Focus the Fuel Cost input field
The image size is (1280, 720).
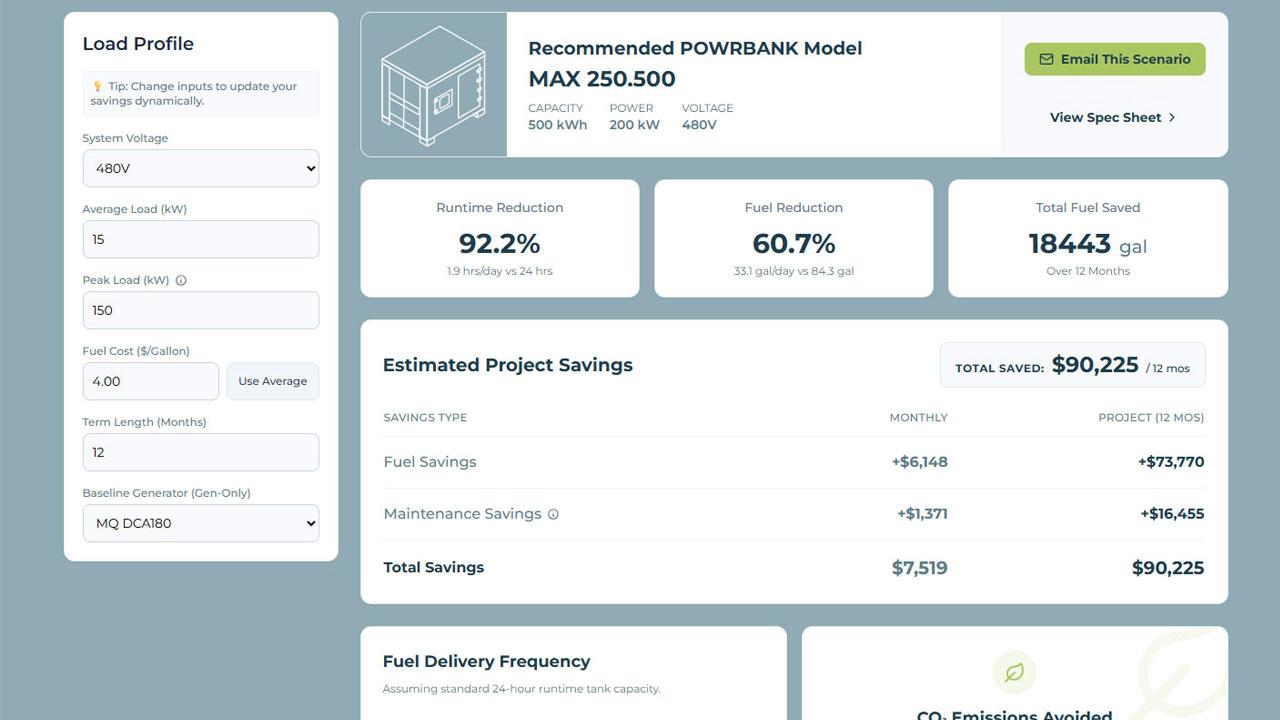click(151, 381)
